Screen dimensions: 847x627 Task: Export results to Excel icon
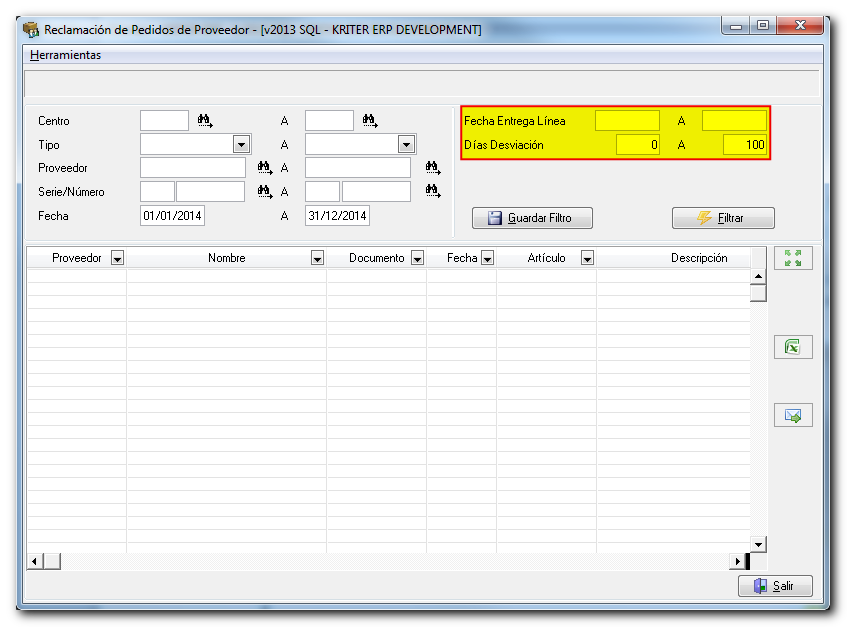(x=793, y=347)
